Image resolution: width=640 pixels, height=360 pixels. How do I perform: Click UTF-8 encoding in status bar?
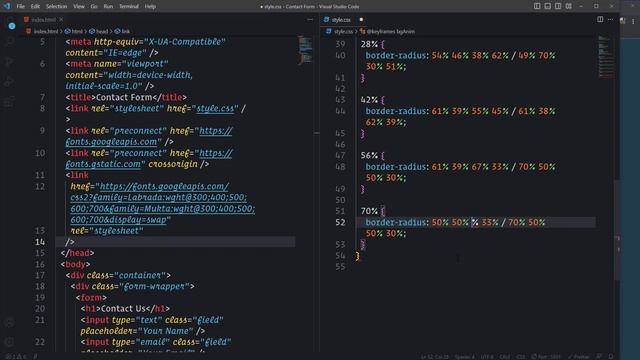pyautogui.click(x=487, y=357)
